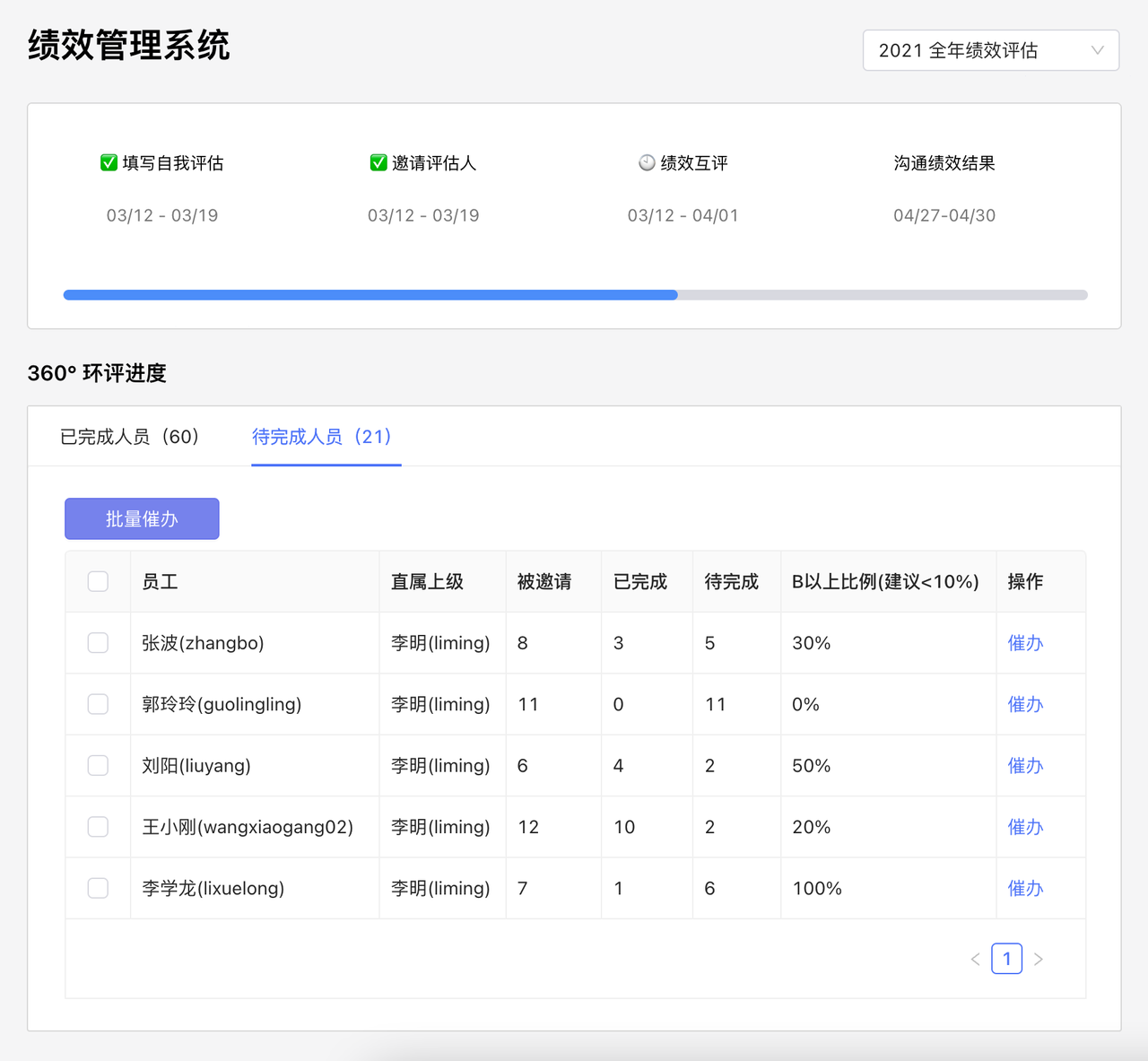1148x1061 pixels.
Task: Click 催办 link for 刘阳(liuyang)
Action: coord(1025,765)
